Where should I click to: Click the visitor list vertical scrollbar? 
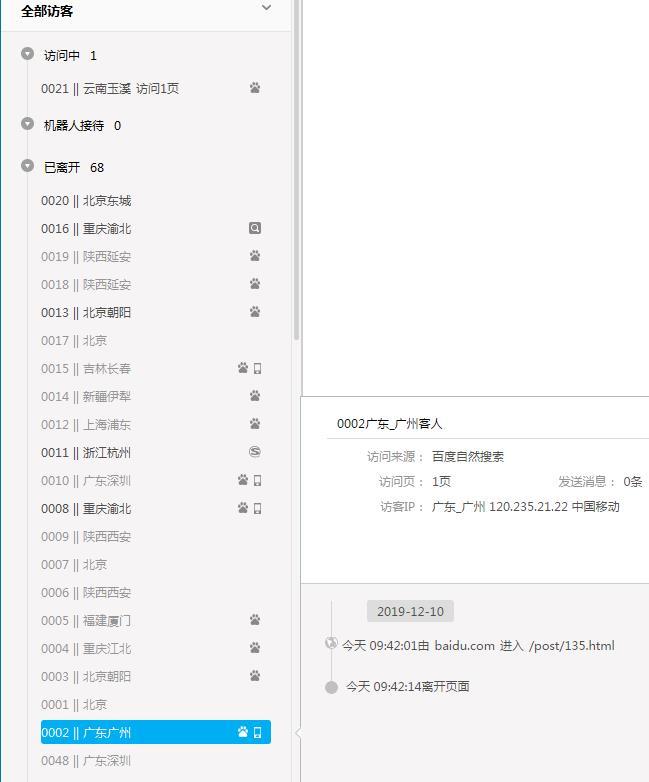tap(296, 170)
